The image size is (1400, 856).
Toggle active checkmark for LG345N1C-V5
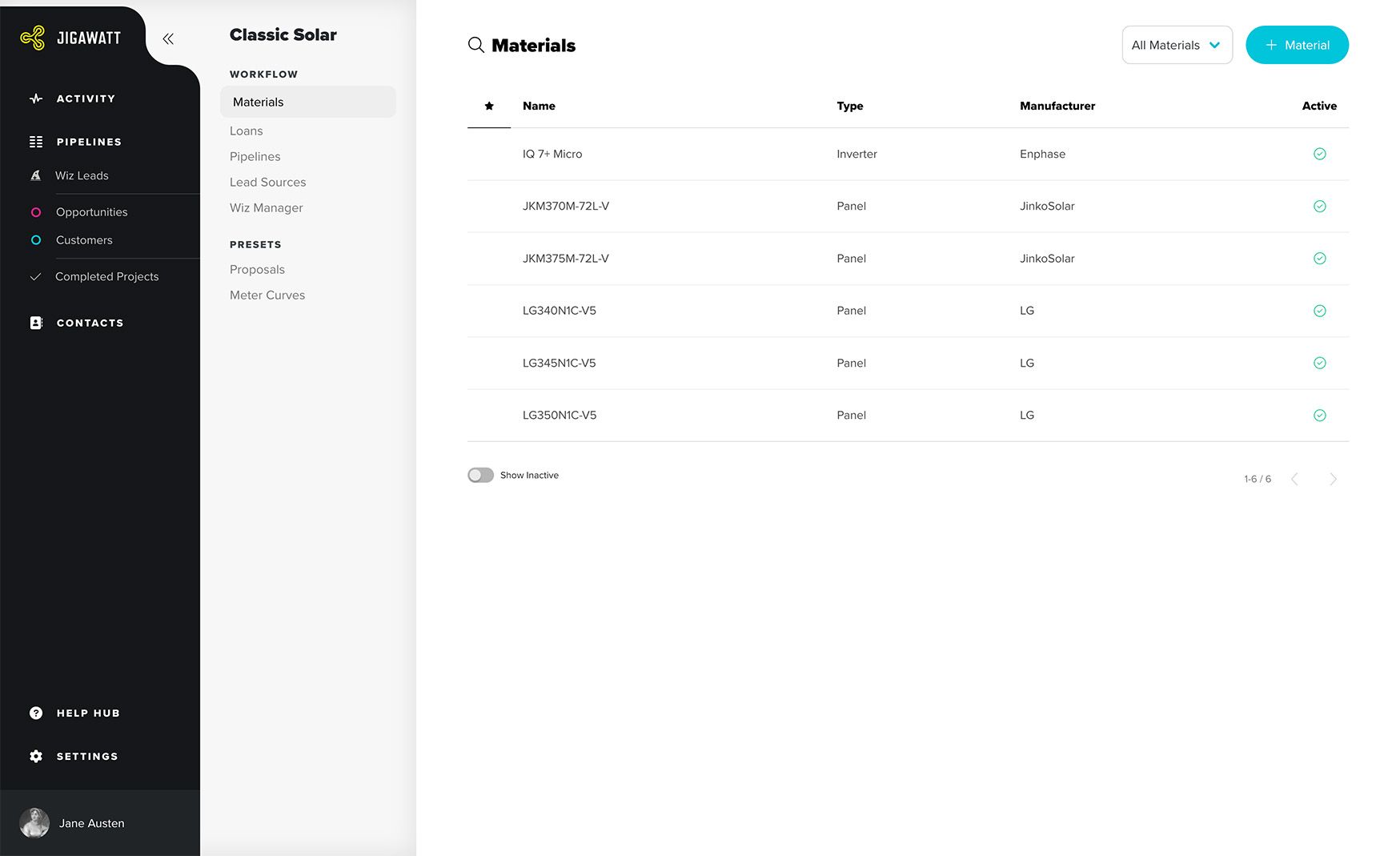(x=1320, y=363)
